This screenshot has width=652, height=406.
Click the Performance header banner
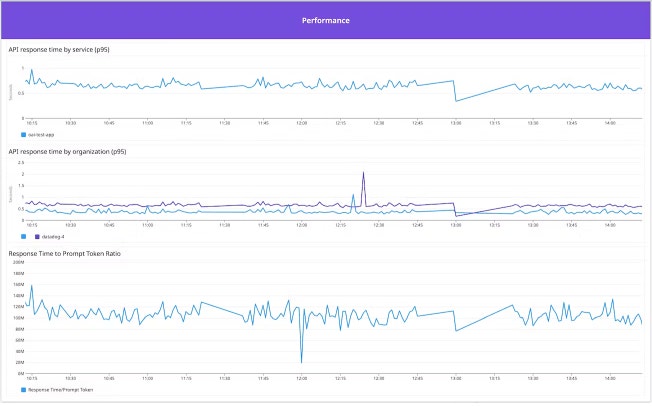pyautogui.click(x=326, y=19)
